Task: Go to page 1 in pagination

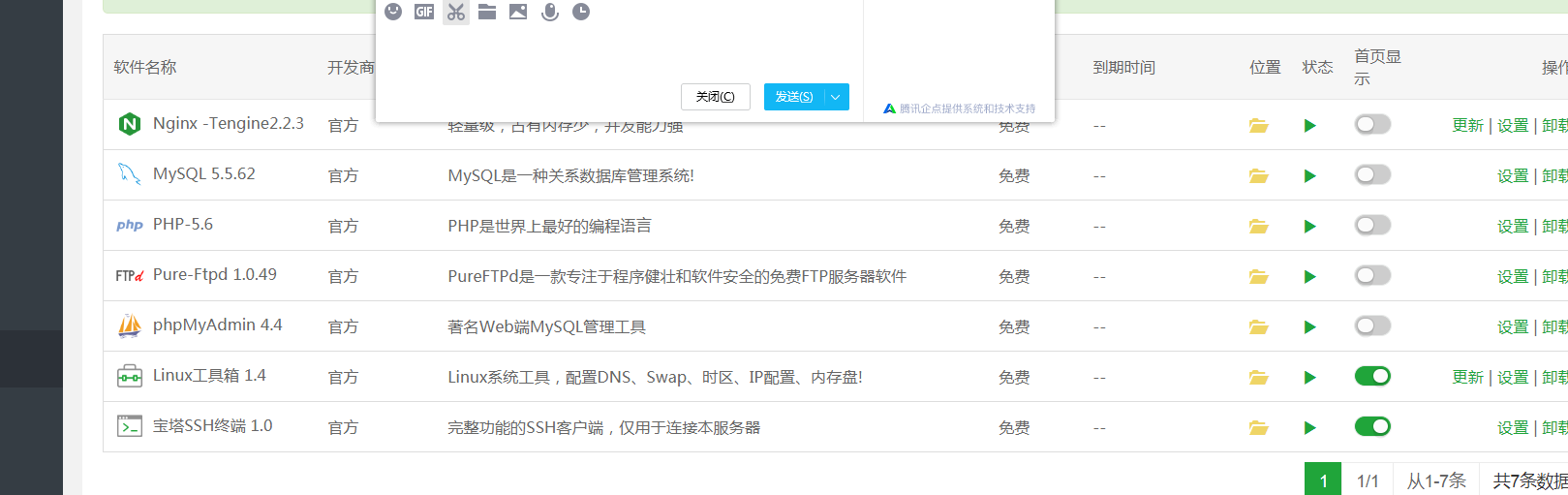Action: tap(1323, 480)
